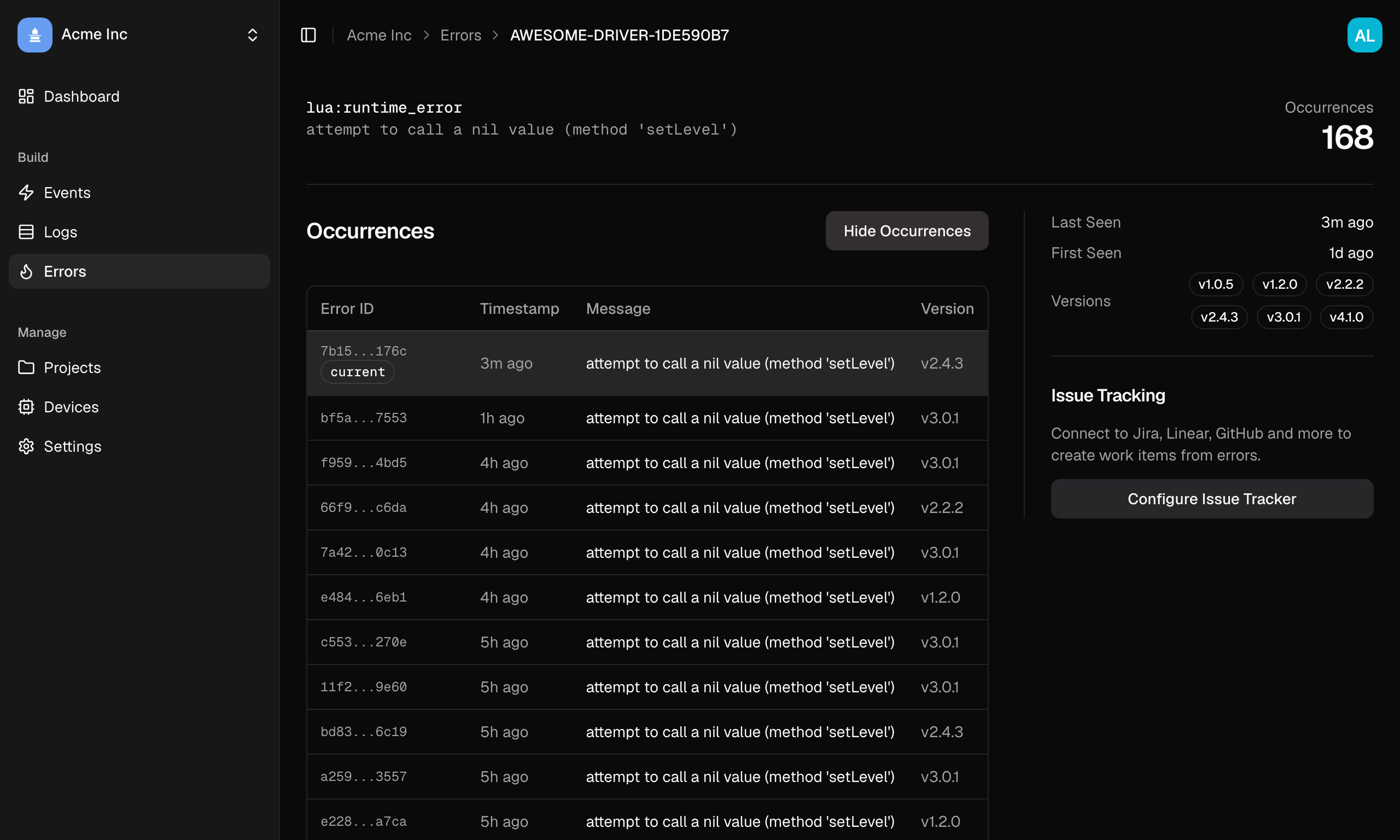Click the Logs list icon
The height and width of the screenshot is (840, 1400).
pos(26,232)
